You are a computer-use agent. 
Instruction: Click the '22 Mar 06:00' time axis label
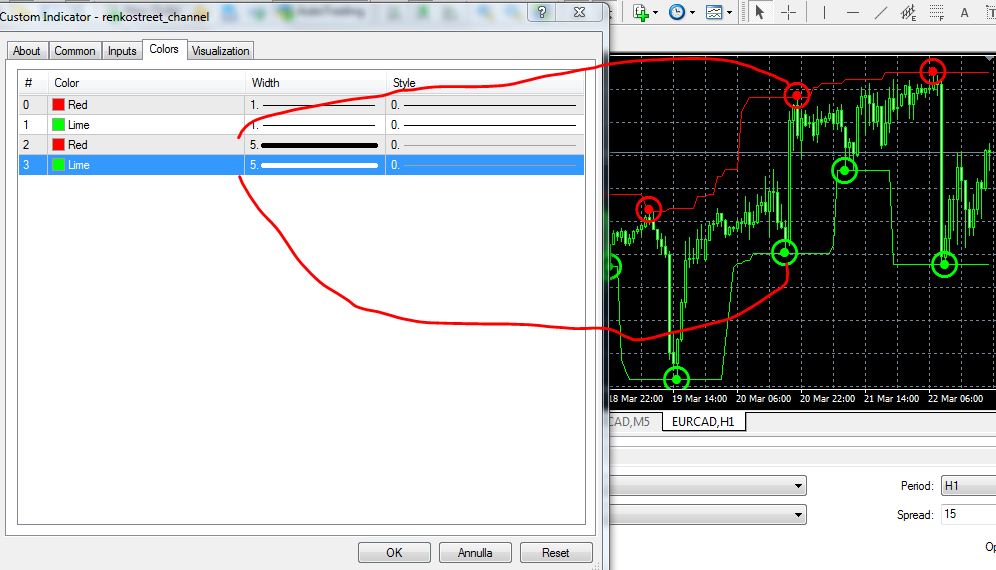pyautogui.click(x=955, y=398)
